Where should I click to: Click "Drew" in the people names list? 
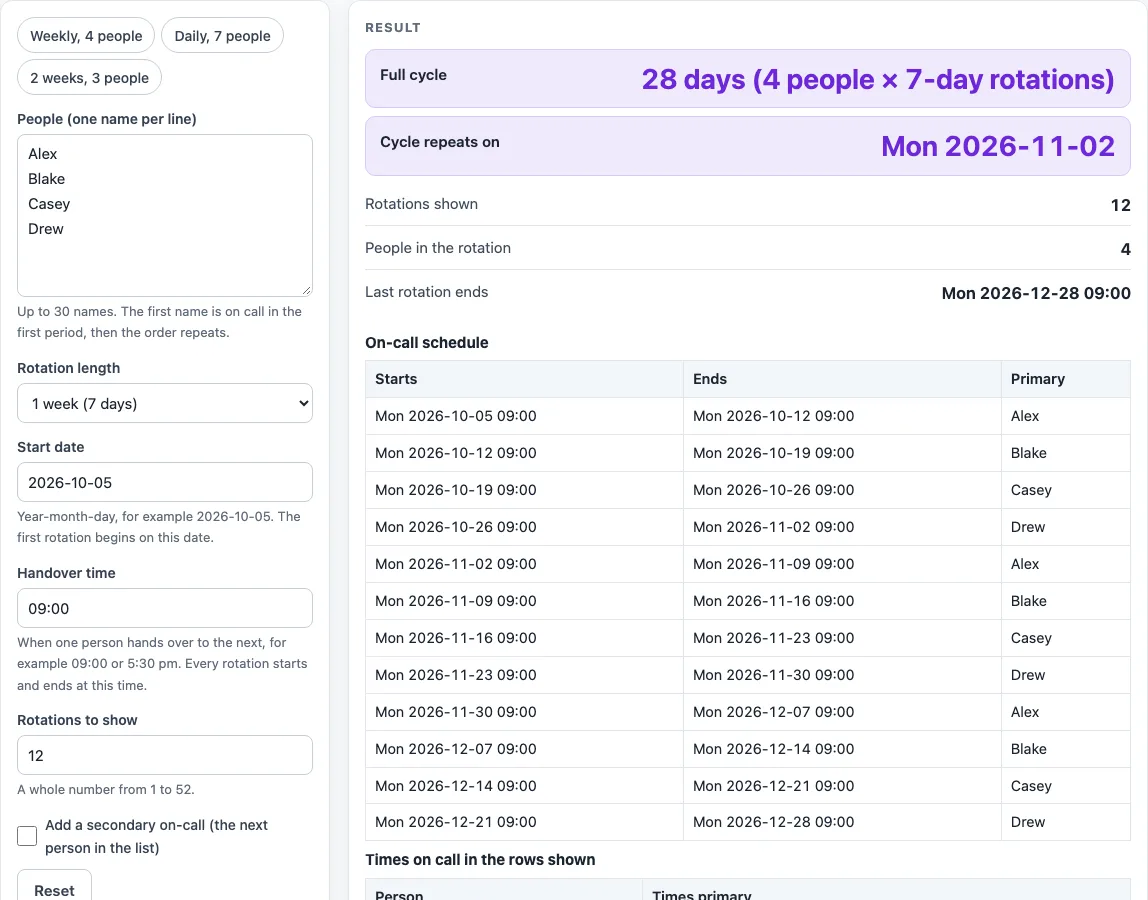(x=46, y=229)
